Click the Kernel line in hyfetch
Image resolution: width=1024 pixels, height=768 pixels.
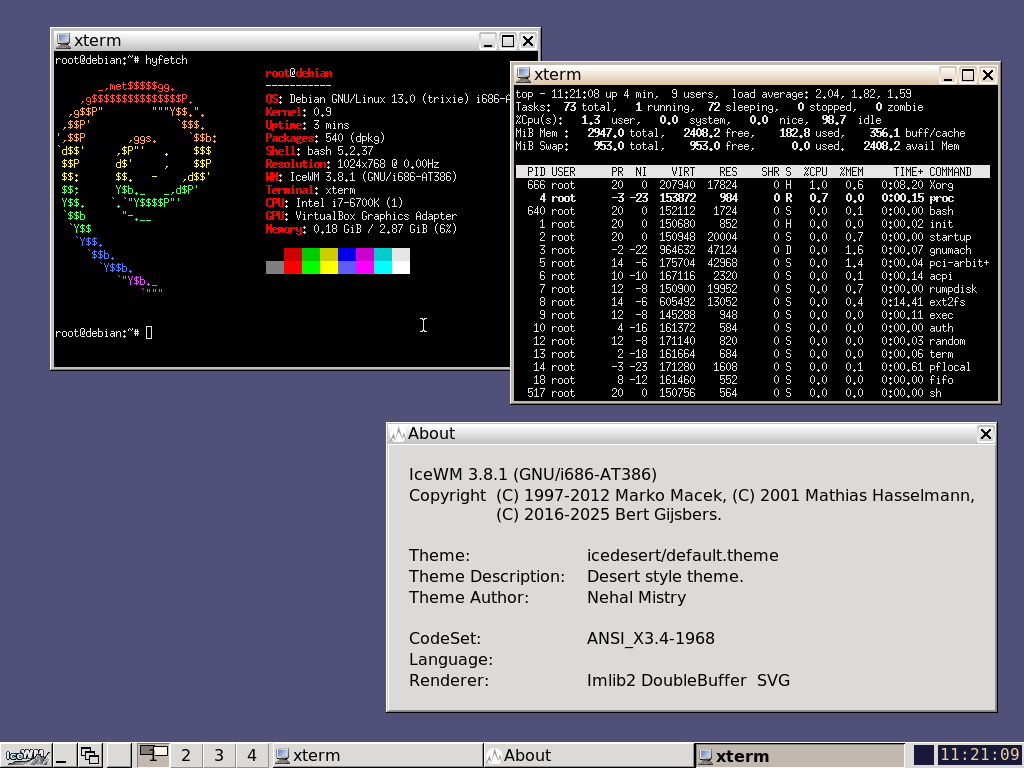pyautogui.click(x=298, y=112)
